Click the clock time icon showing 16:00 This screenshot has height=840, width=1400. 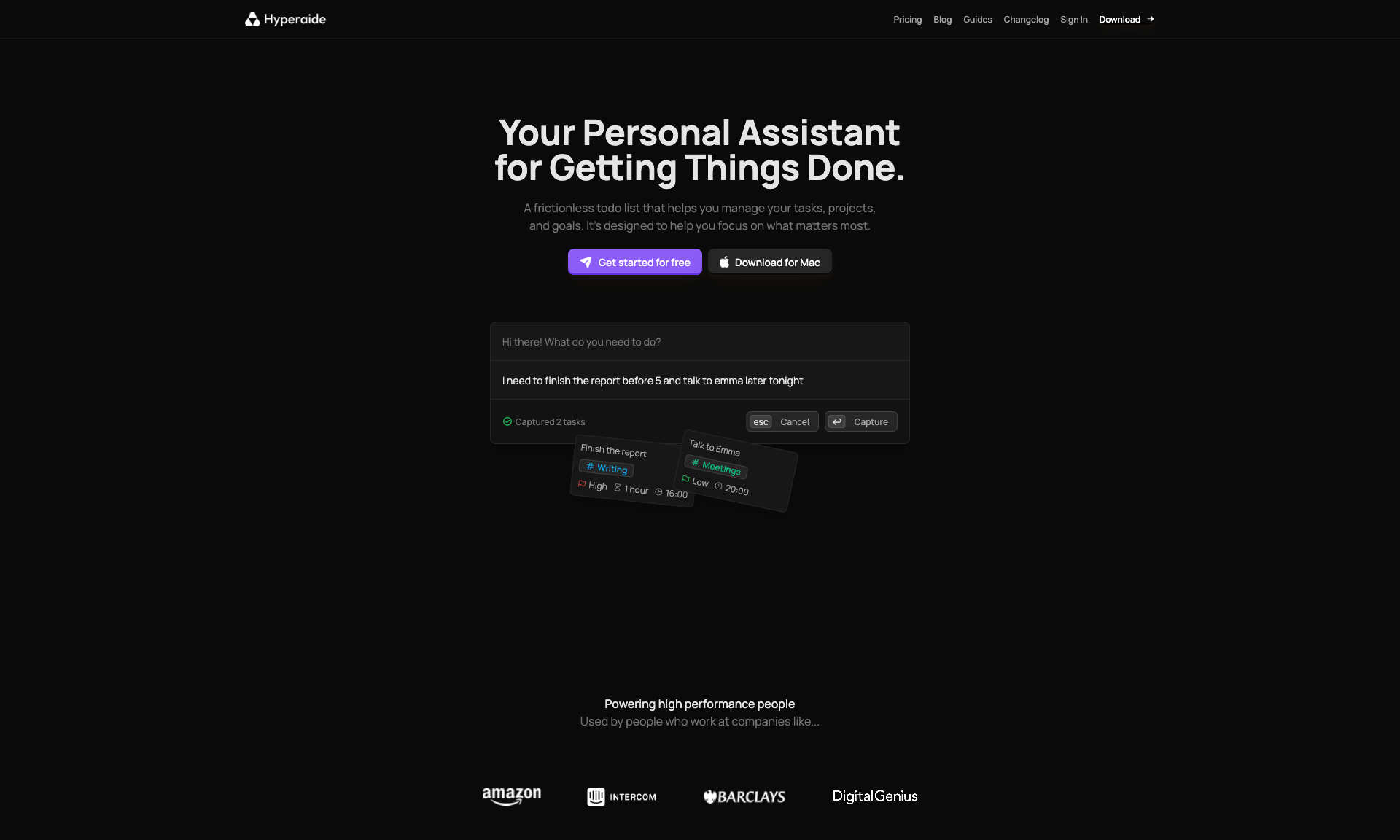659,492
